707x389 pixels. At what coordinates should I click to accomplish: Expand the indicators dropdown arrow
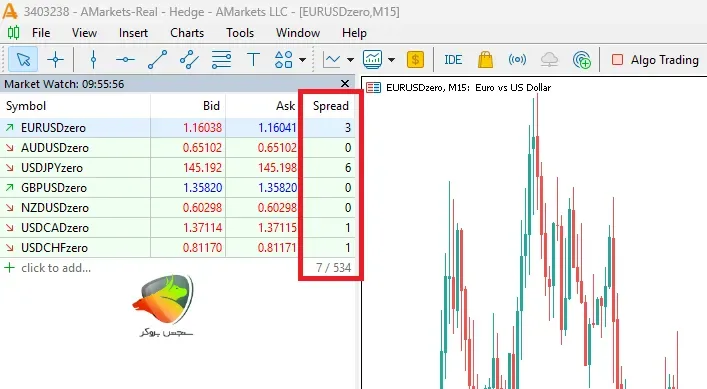coord(391,59)
